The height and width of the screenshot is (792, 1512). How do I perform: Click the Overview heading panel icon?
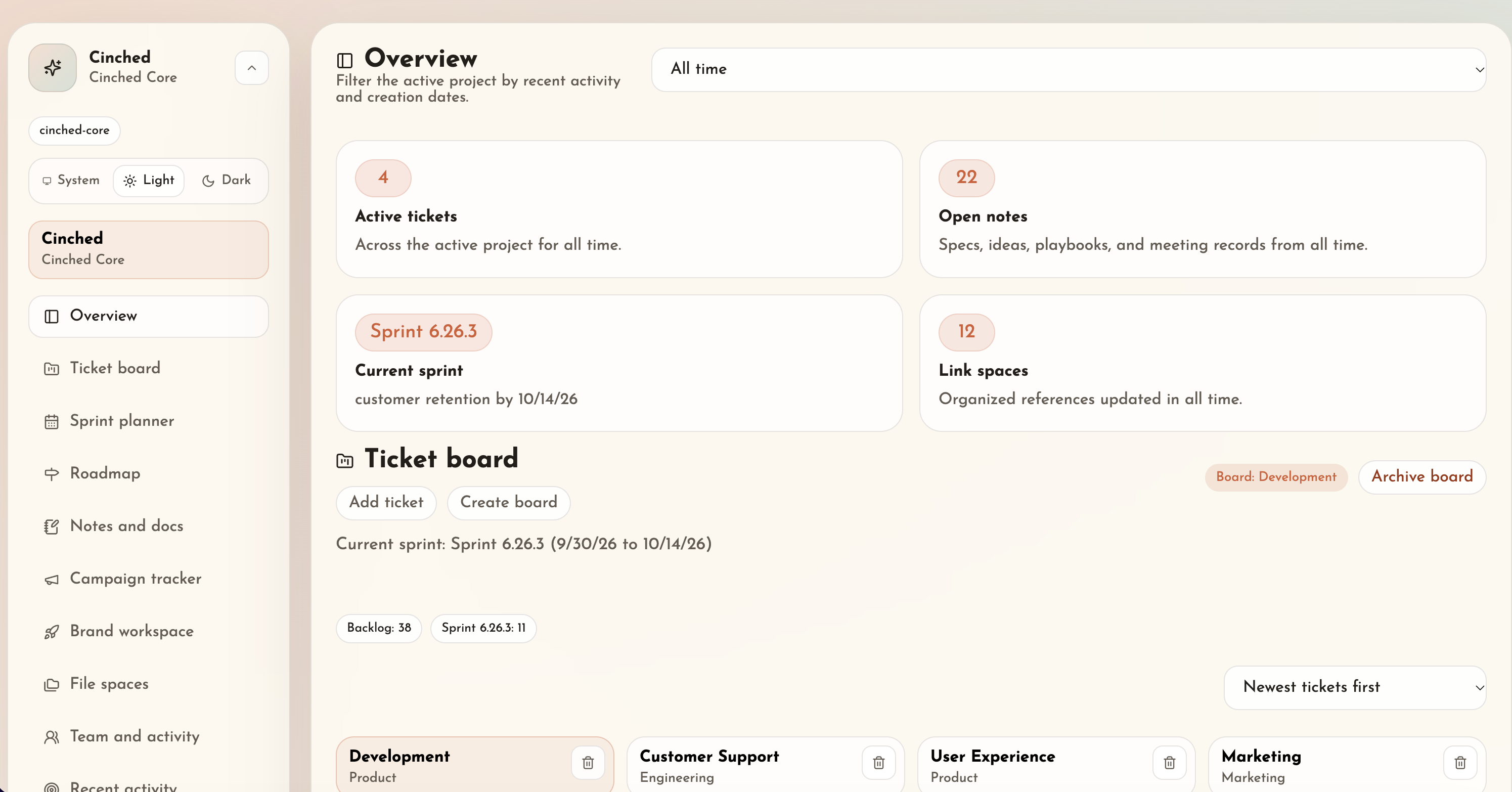(x=344, y=61)
